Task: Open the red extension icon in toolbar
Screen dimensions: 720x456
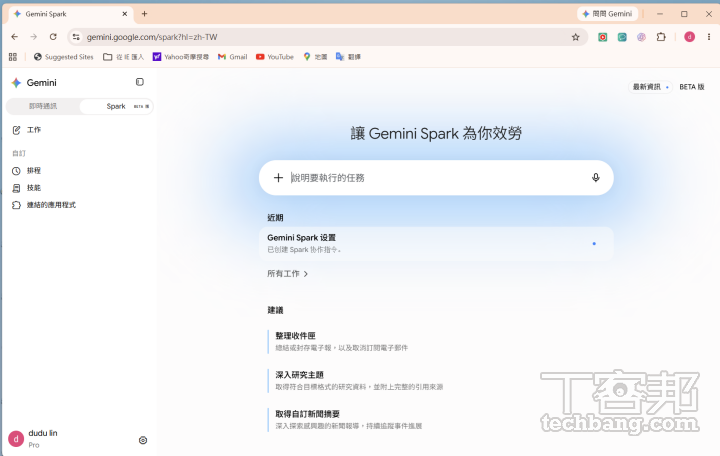Action: coord(602,37)
